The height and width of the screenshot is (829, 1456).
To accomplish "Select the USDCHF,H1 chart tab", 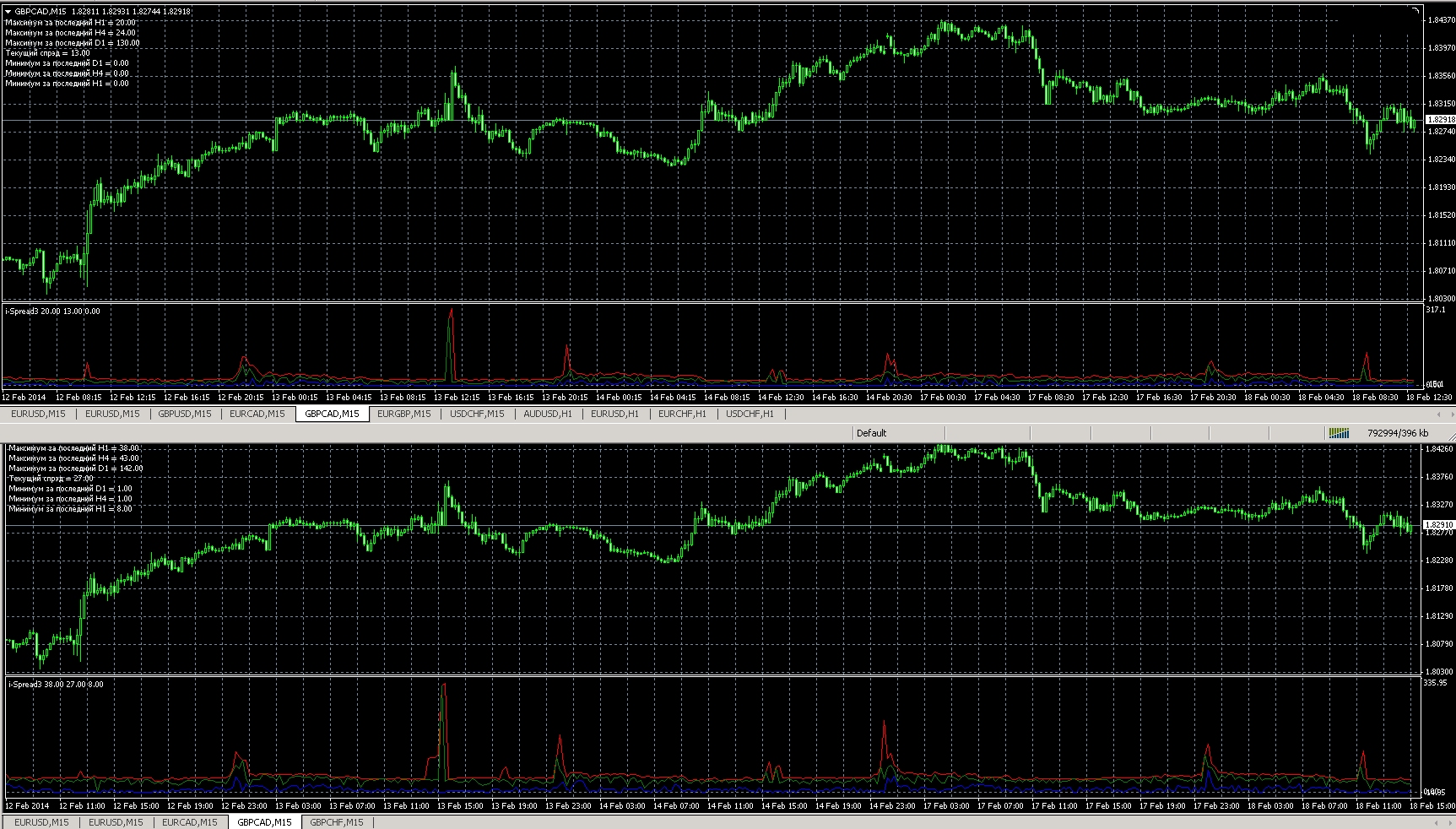I will pyautogui.click(x=750, y=414).
